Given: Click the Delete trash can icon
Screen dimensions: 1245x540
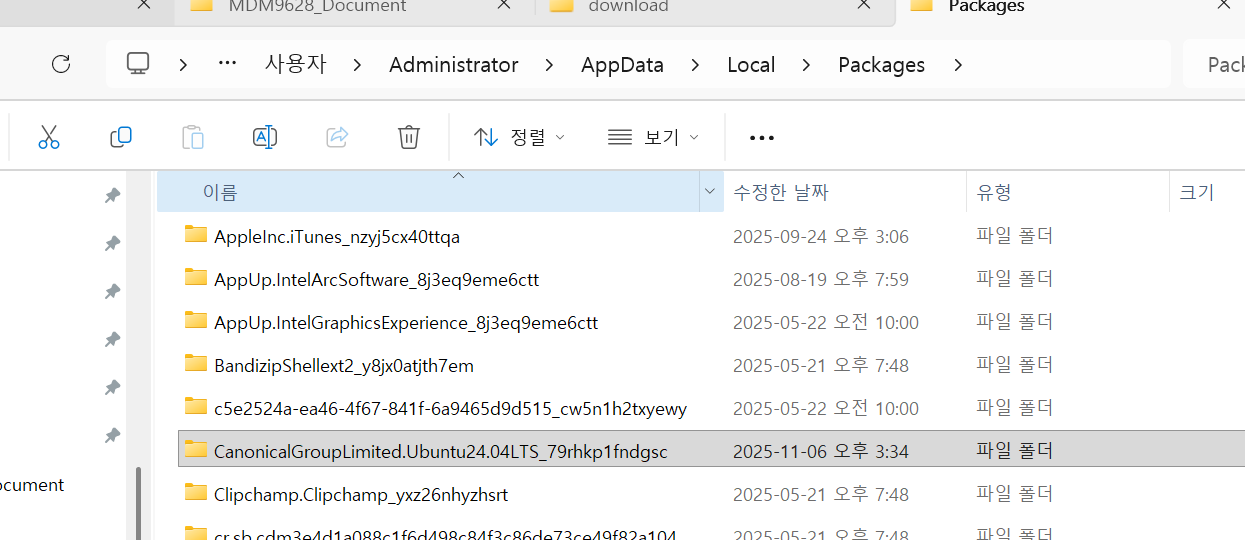Looking at the screenshot, I should (409, 137).
